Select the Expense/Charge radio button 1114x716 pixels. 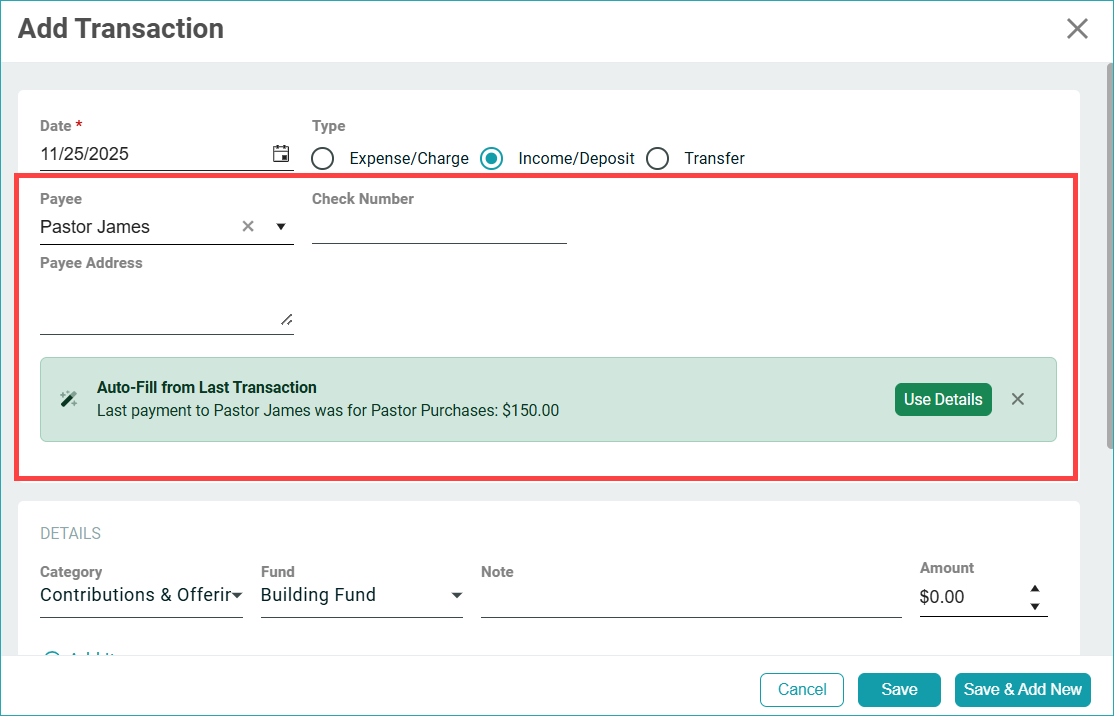pos(322,158)
